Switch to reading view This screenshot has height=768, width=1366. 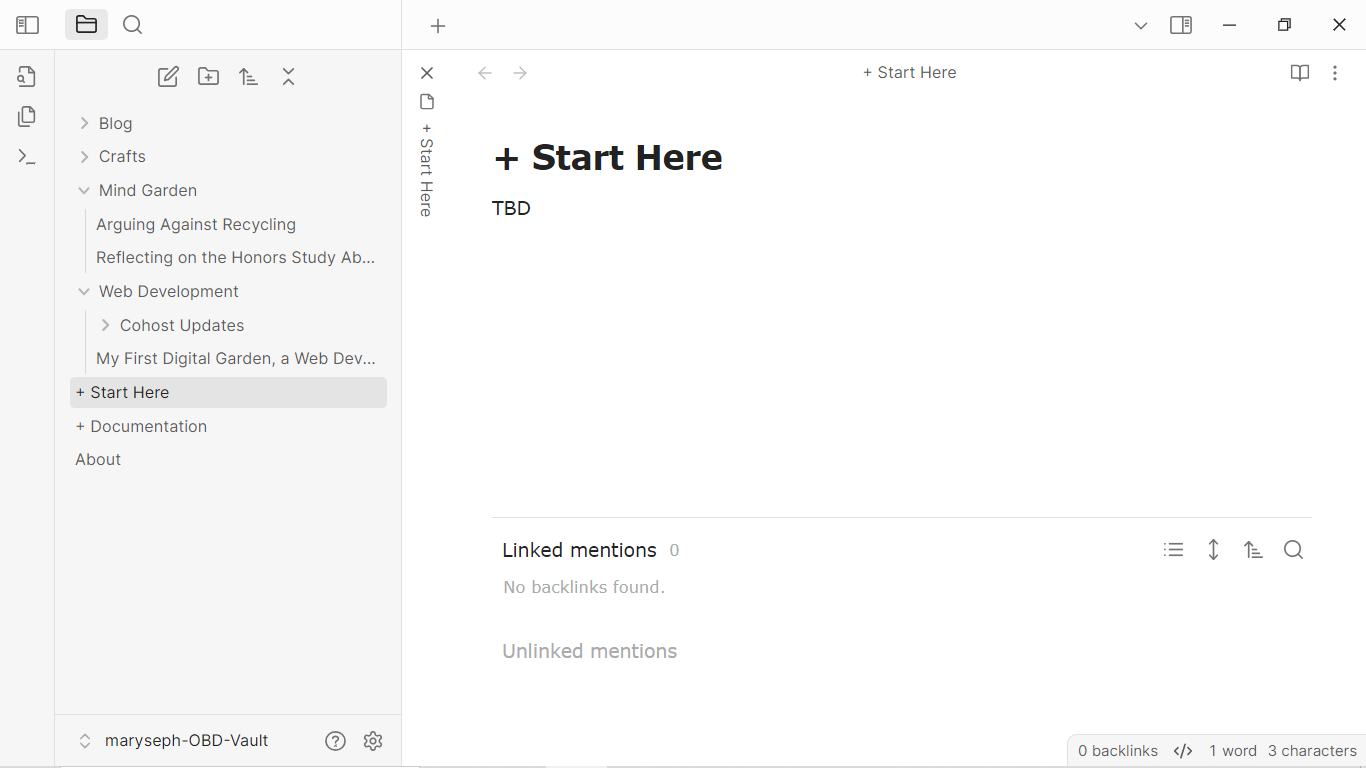1299,73
